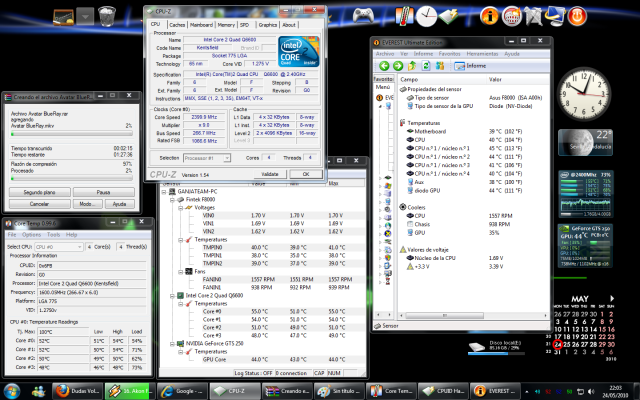Screen dimensions: 640x400
Task: Switch to the Caches tab in CPU-Z
Action: pos(177,25)
